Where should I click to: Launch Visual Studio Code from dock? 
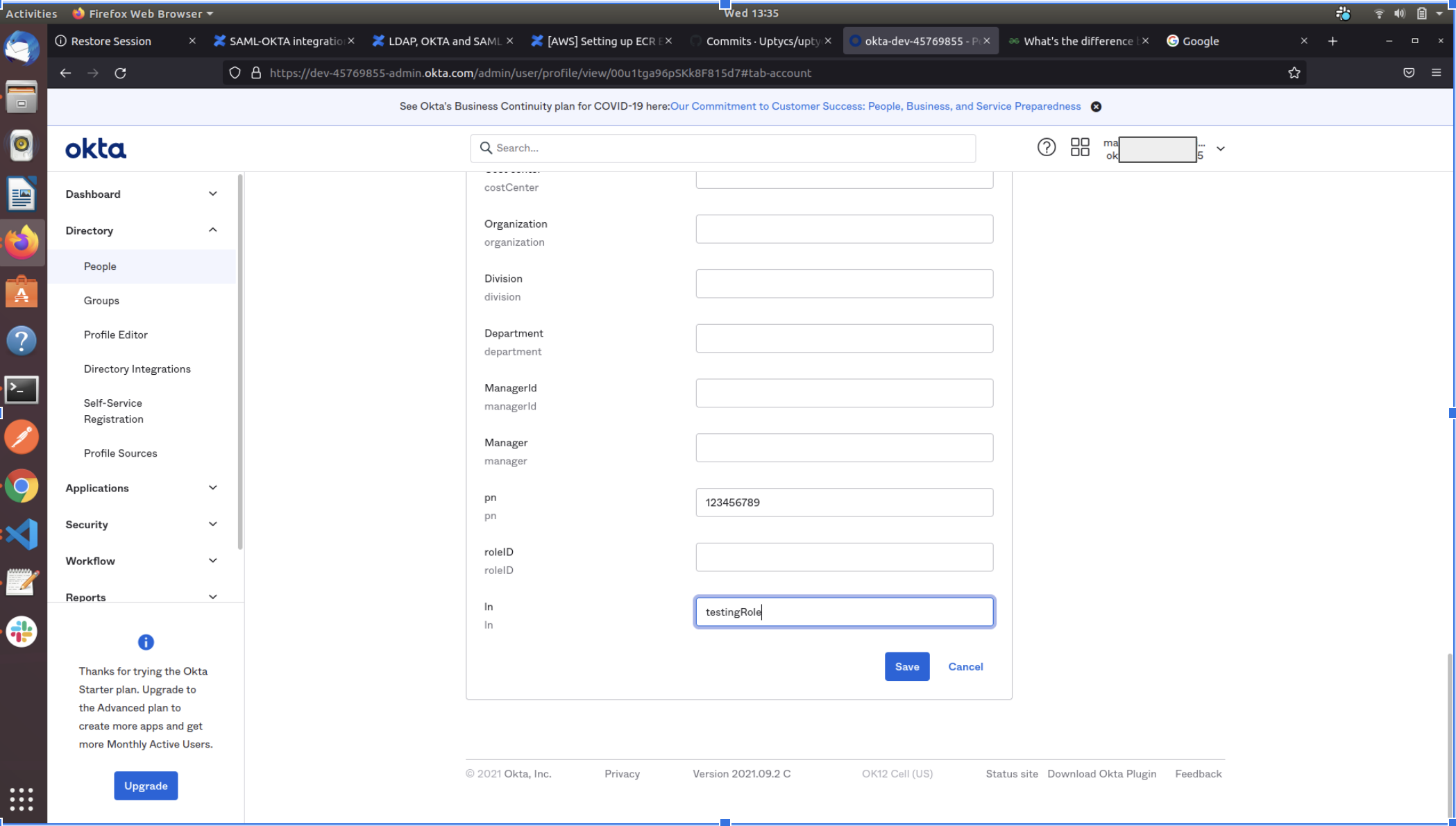click(x=22, y=534)
